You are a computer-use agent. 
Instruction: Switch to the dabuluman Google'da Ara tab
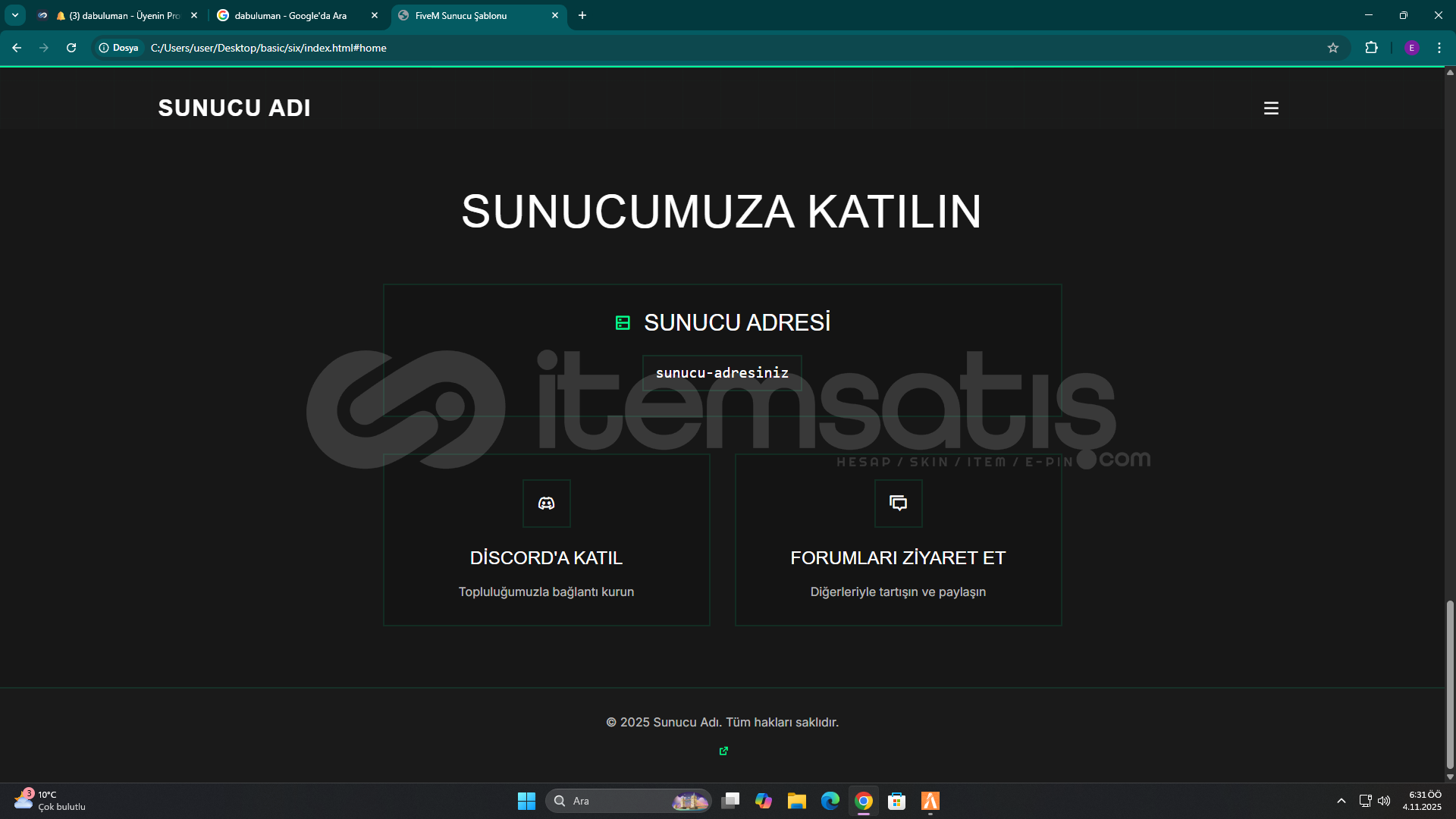pyautogui.click(x=290, y=15)
